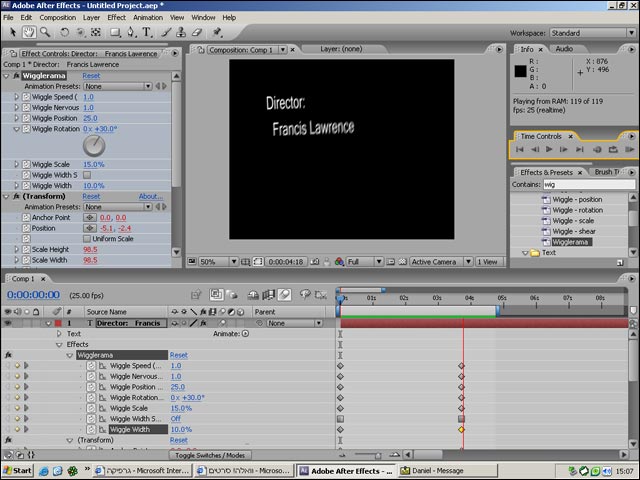Toggle the Uniform Scale checkbox
This screenshot has height=480, width=640.
tap(86, 238)
